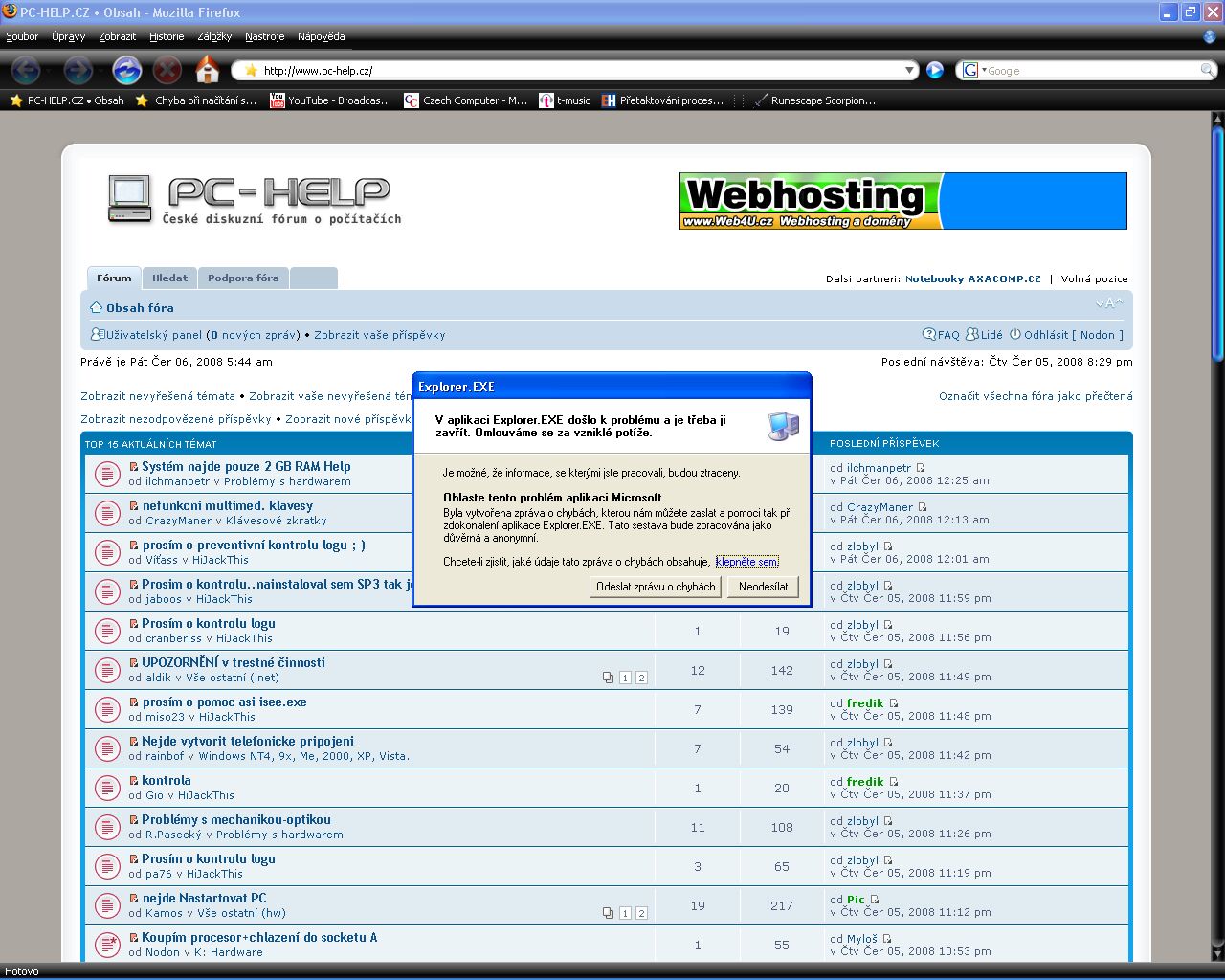
Task: View latest post icon beside CrazyManer
Action: [x=923, y=507]
